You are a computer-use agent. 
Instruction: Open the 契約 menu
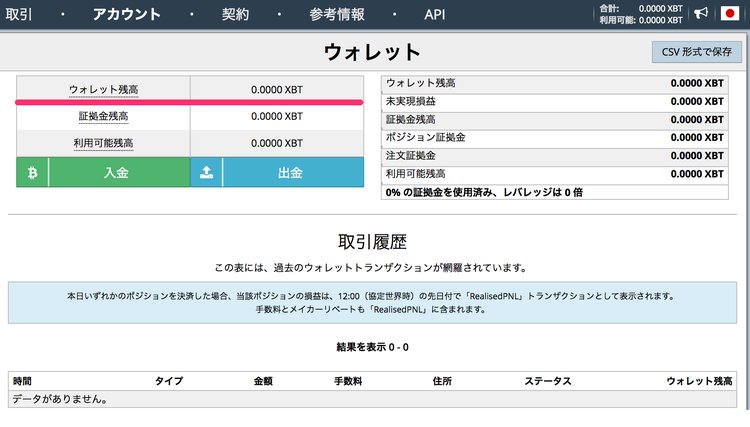235,14
